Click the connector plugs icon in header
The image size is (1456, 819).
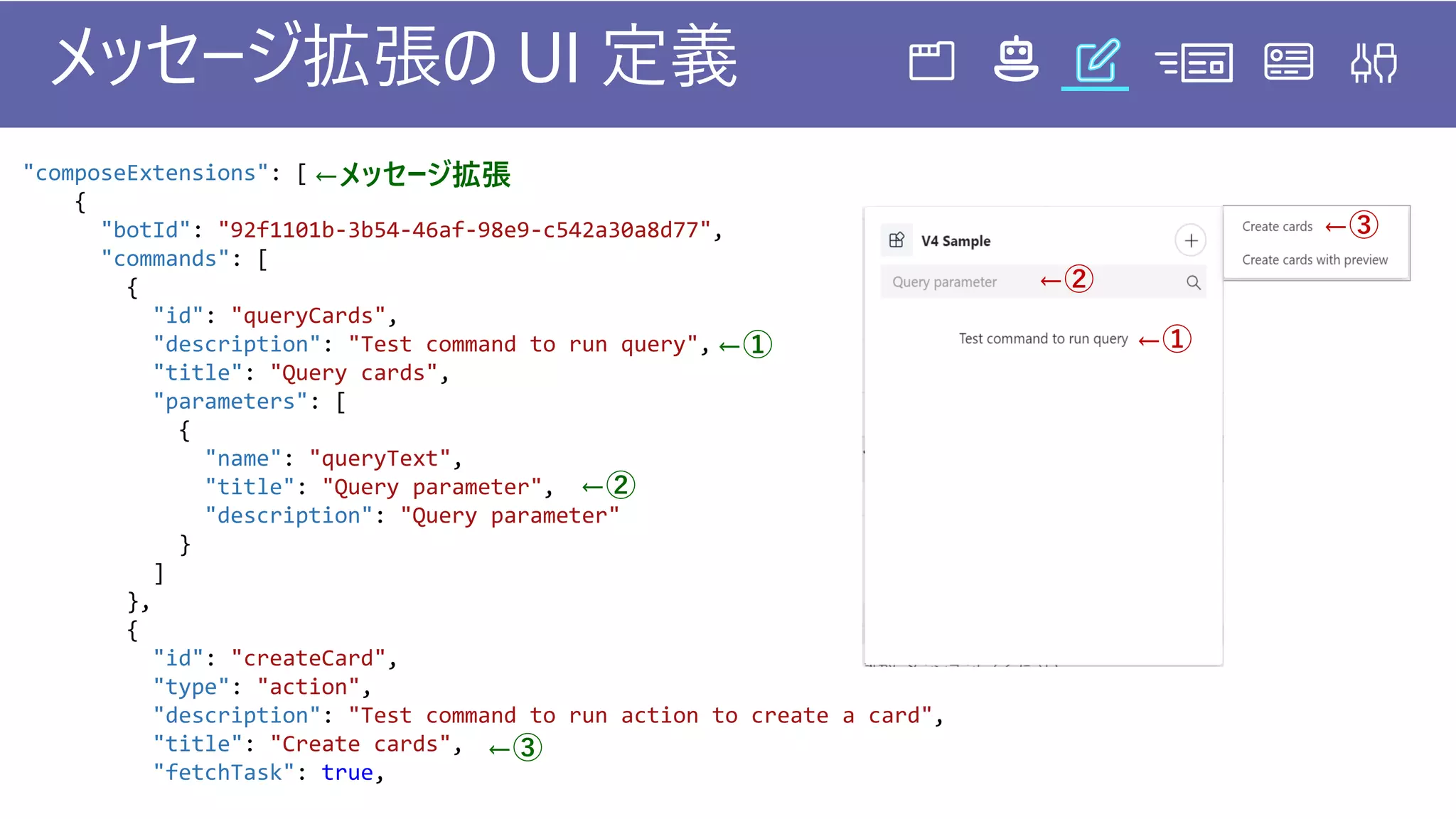click(1374, 63)
